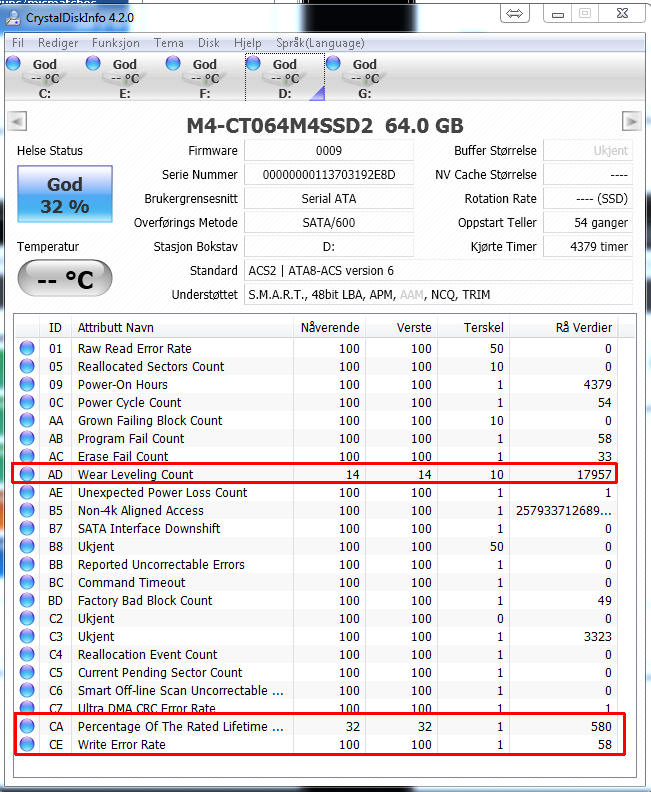Open the Funksjon menu
The width and height of the screenshot is (651, 792).
click(x=116, y=43)
